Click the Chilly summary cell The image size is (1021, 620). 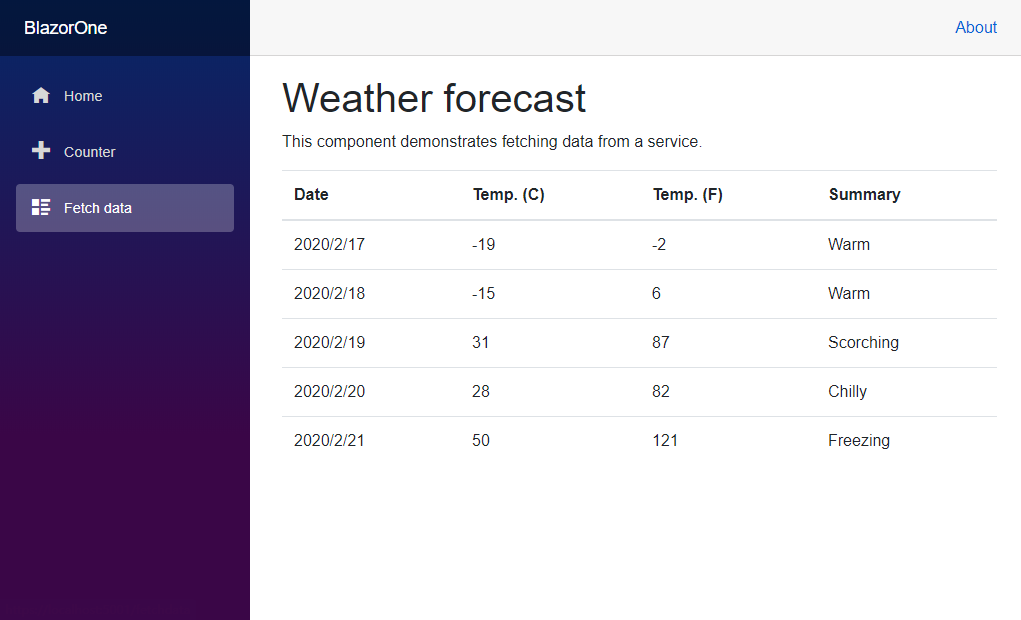(x=847, y=391)
